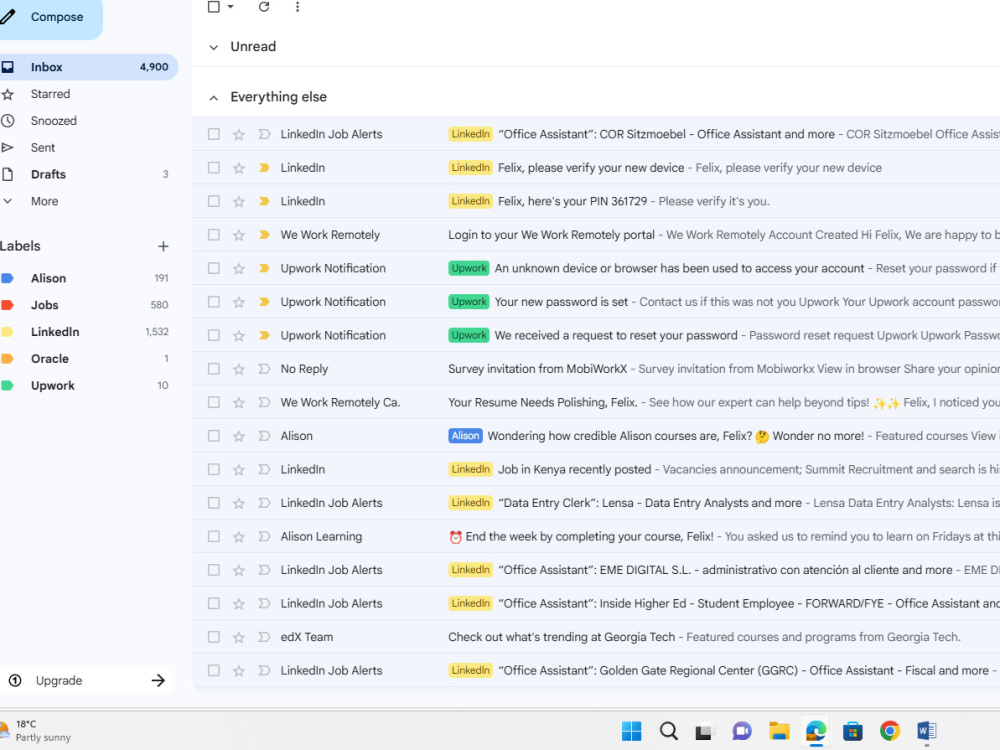Refresh the inbox with the reload icon
The height and width of the screenshot is (750, 1000).
point(264,7)
